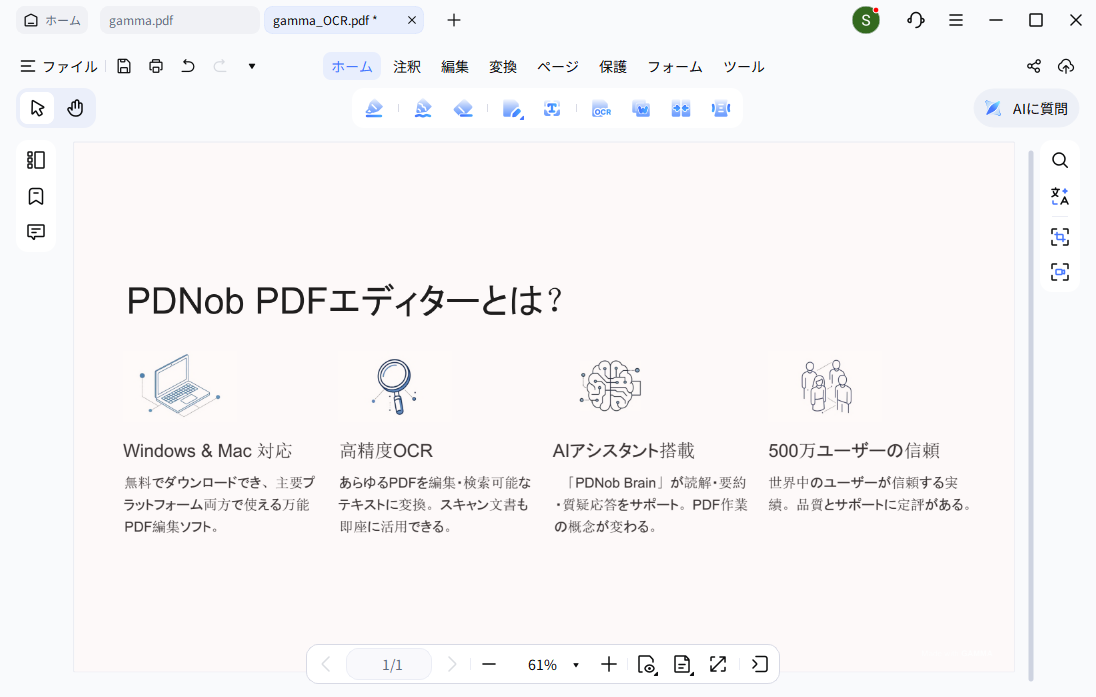Open the translate tool in the right sidebar
Image resolution: width=1096 pixels, height=697 pixels.
1059,196
